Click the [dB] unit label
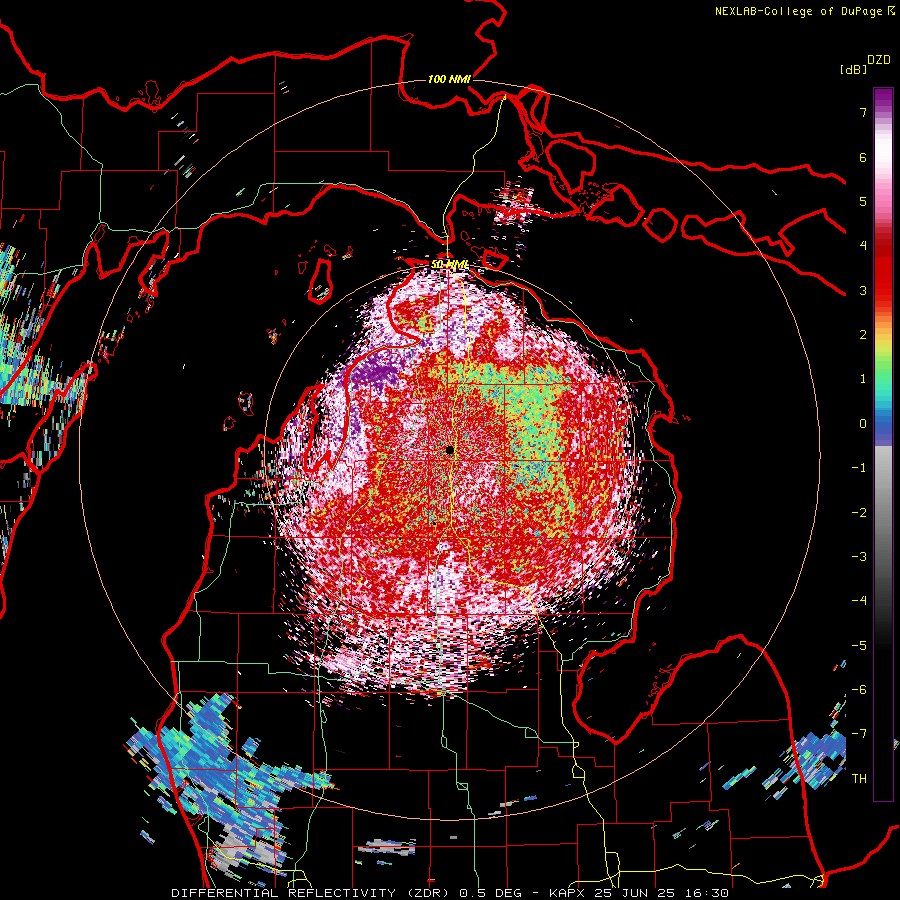The height and width of the screenshot is (900, 900). click(x=853, y=69)
